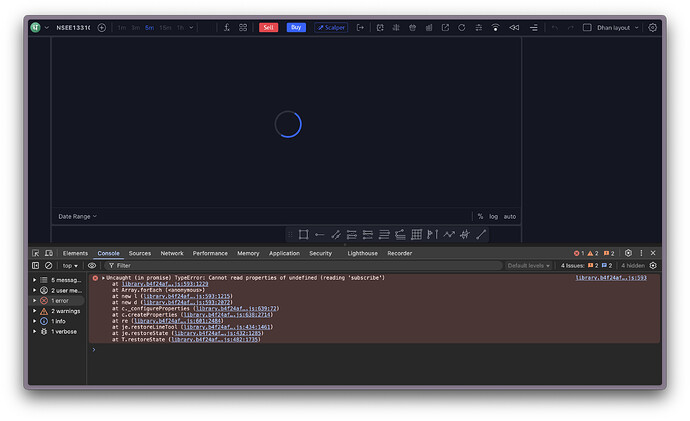Toggle log scale on the chart
This screenshot has width=690, height=421.
click(493, 216)
